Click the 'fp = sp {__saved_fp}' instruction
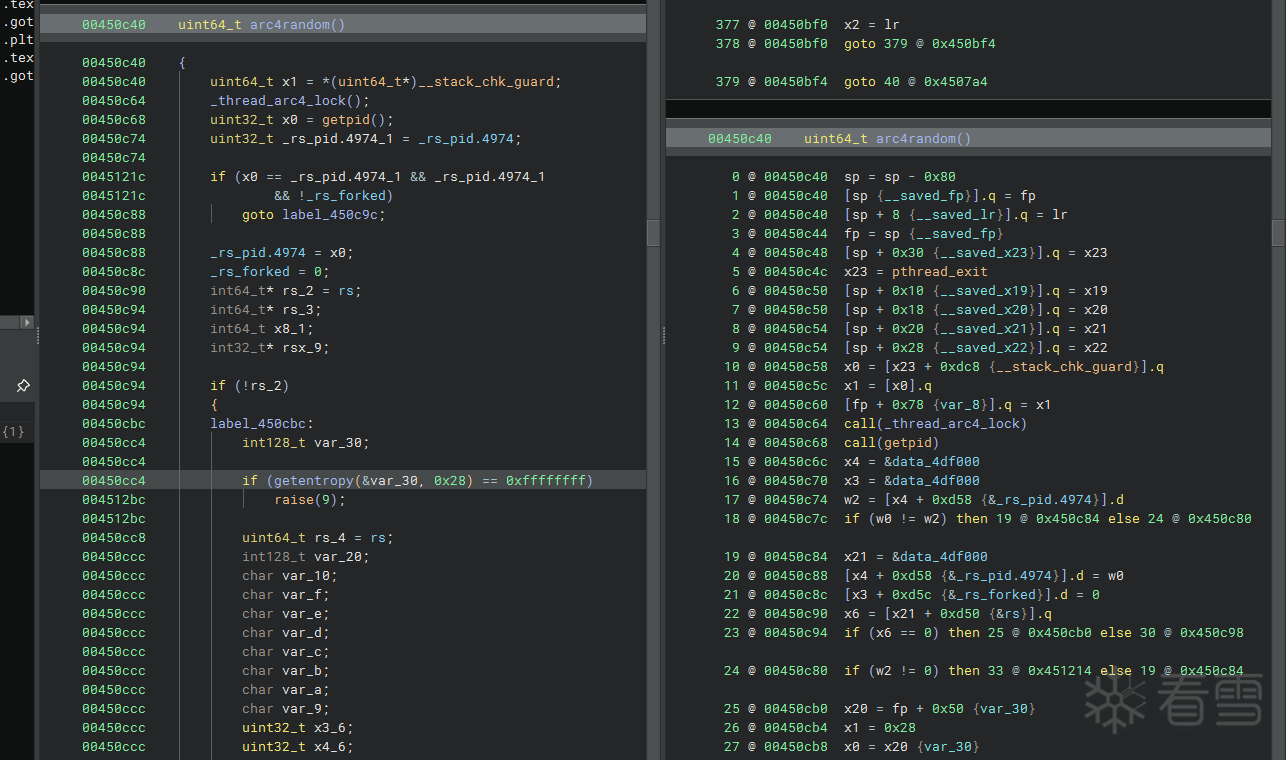Image resolution: width=1286 pixels, height=760 pixels. (924, 234)
